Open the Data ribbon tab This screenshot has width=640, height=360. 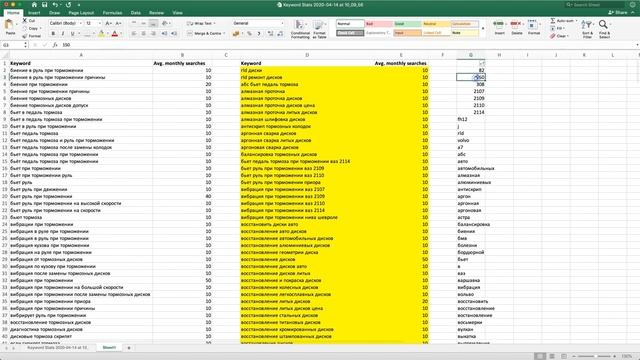[x=136, y=13]
